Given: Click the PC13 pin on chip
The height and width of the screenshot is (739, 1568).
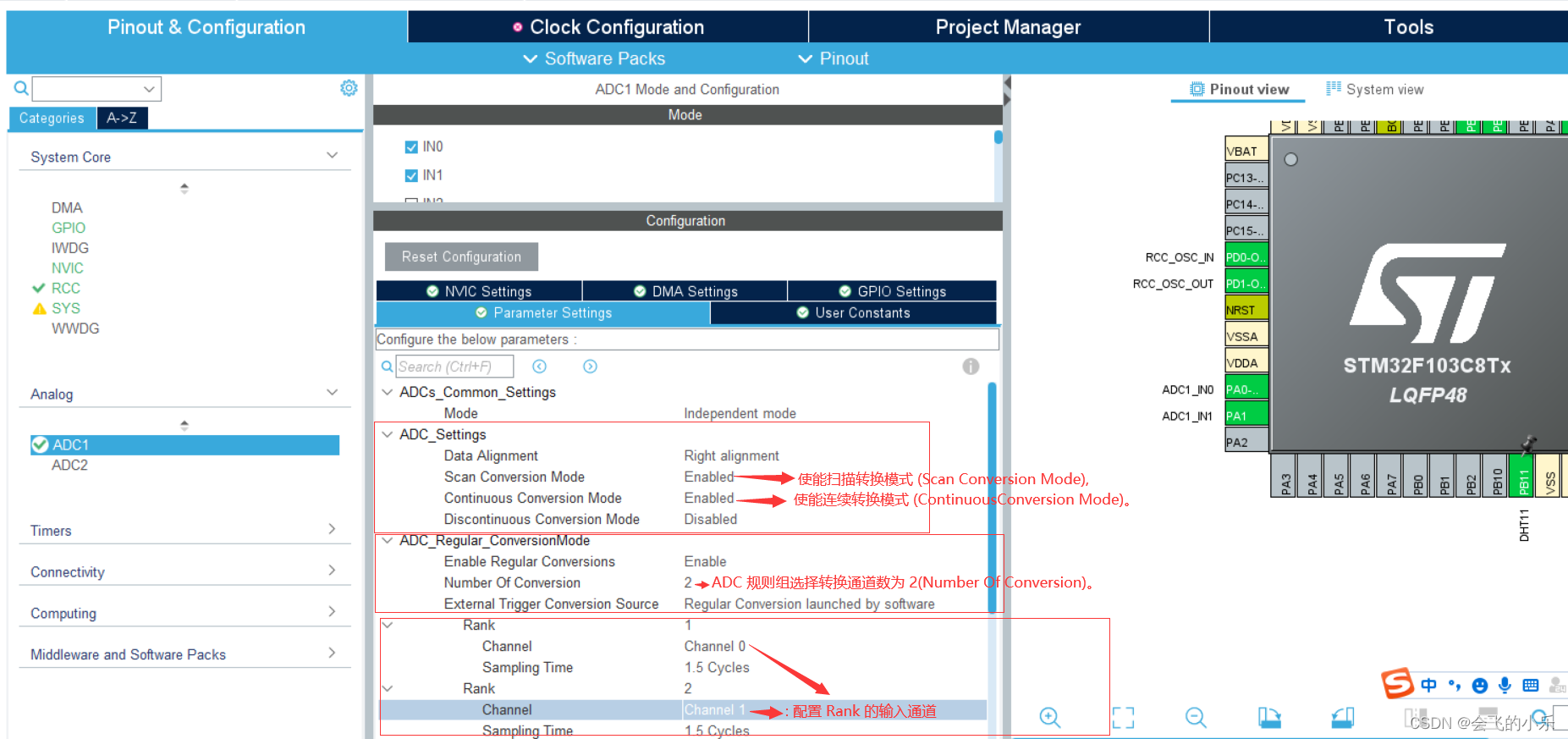Looking at the screenshot, I should (1246, 178).
